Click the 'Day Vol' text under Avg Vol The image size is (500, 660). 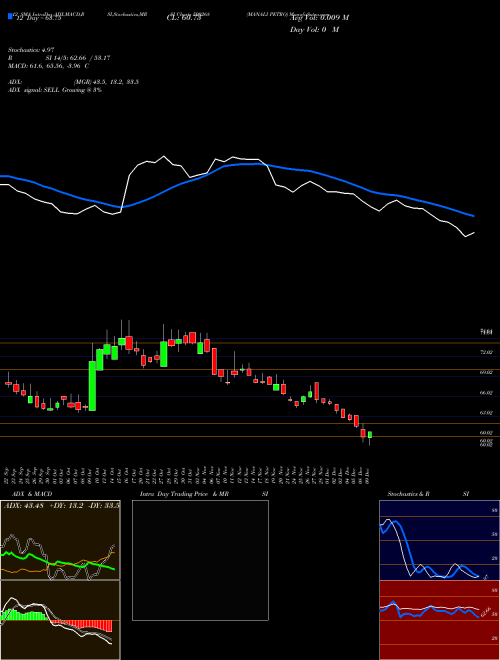pos(303,30)
